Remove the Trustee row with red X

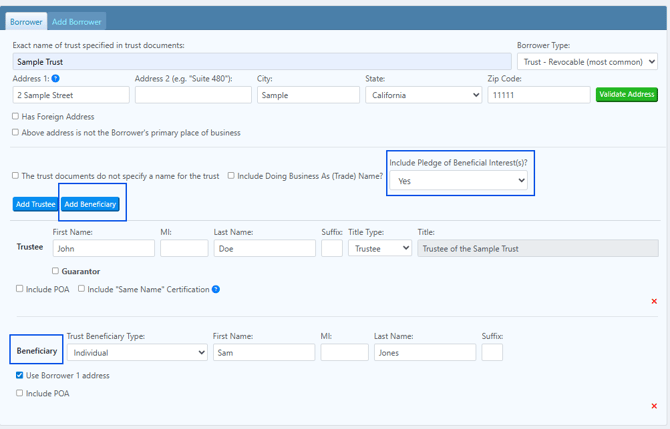pyautogui.click(x=654, y=301)
